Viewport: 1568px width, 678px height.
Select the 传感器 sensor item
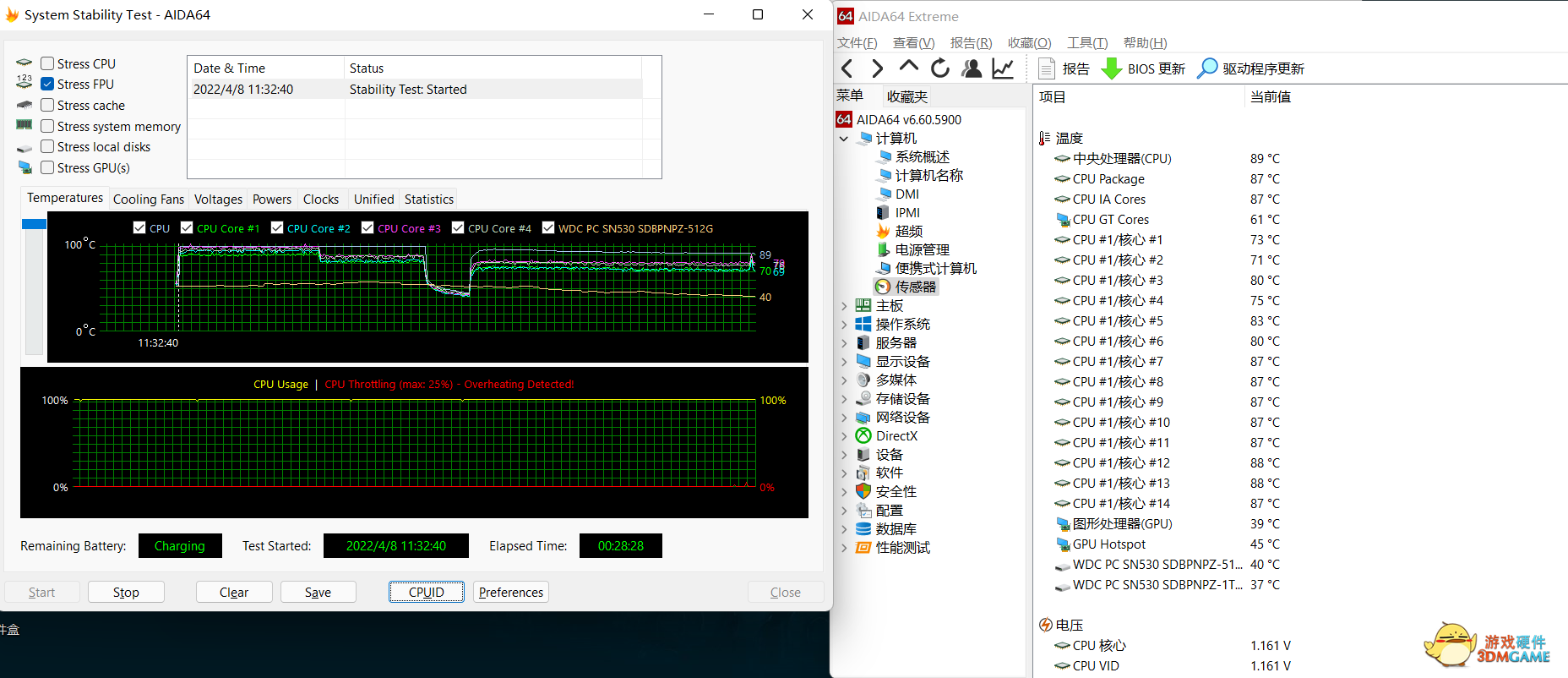click(916, 287)
